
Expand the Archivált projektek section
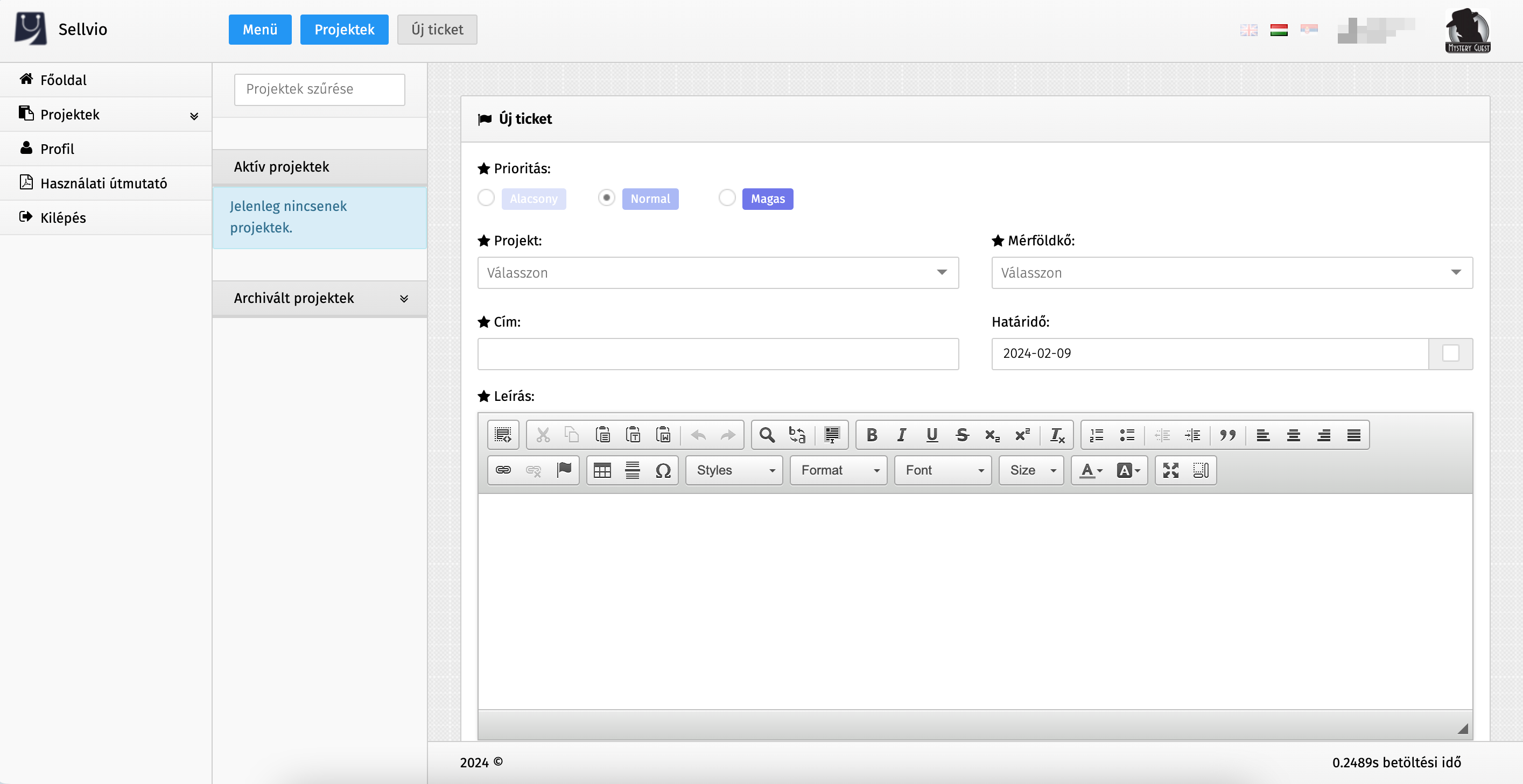tap(319, 298)
